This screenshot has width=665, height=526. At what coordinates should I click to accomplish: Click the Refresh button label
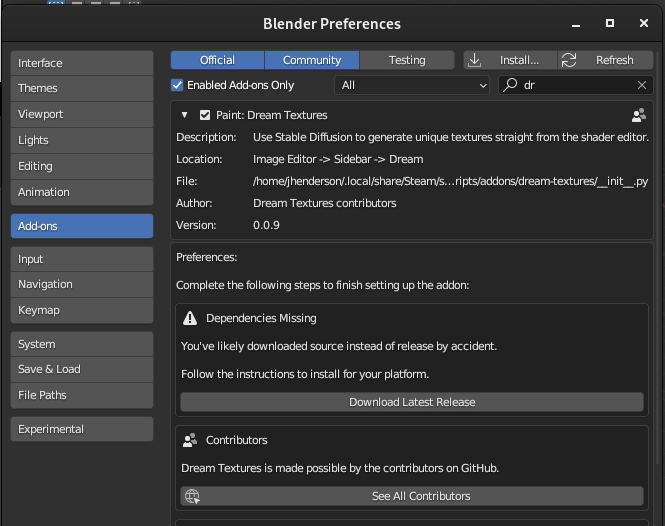(615, 60)
